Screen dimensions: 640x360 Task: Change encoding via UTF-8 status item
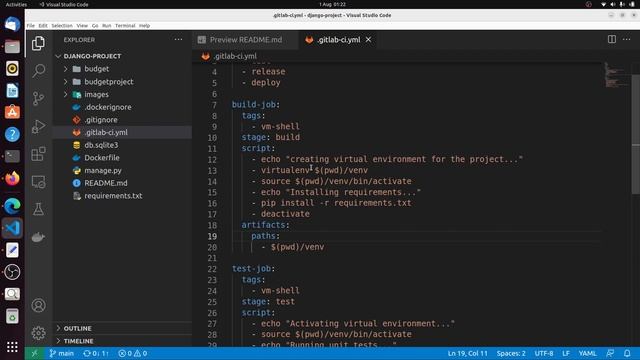coord(544,353)
